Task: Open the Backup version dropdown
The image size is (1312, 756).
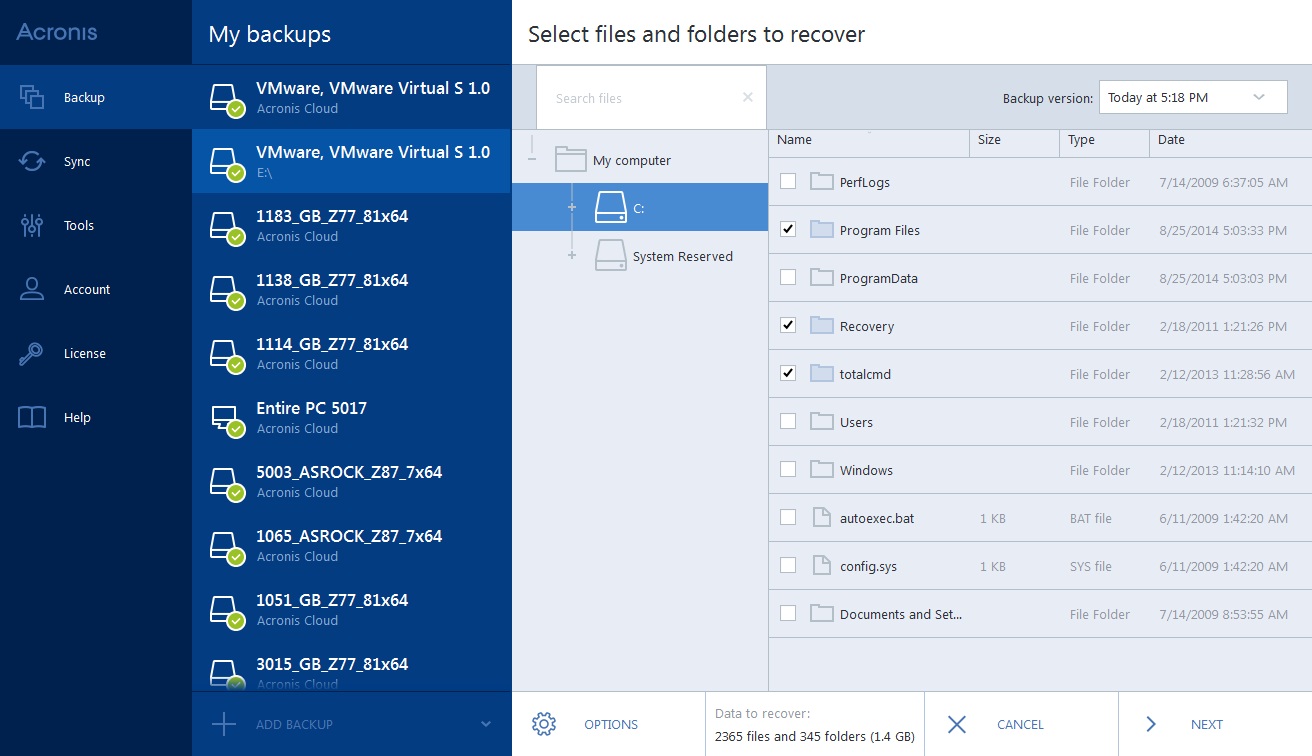Action: pos(1193,97)
